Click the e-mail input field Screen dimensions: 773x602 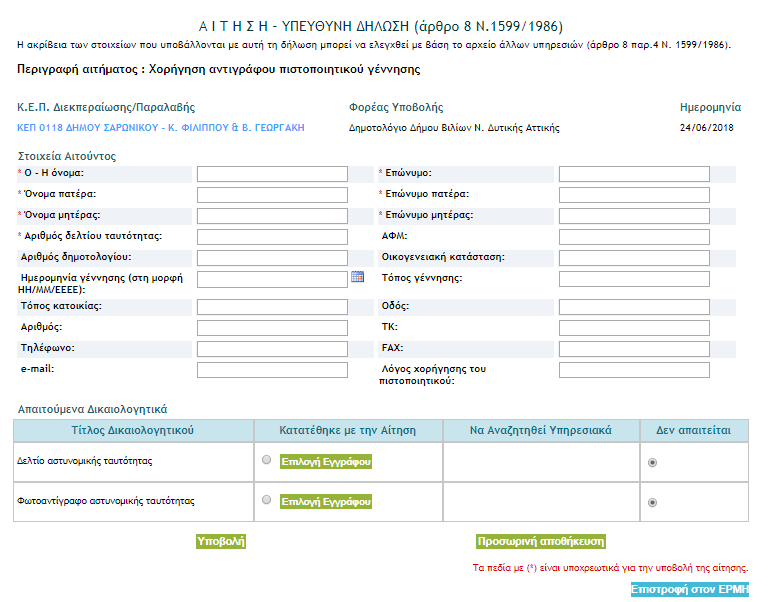(x=272, y=370)
